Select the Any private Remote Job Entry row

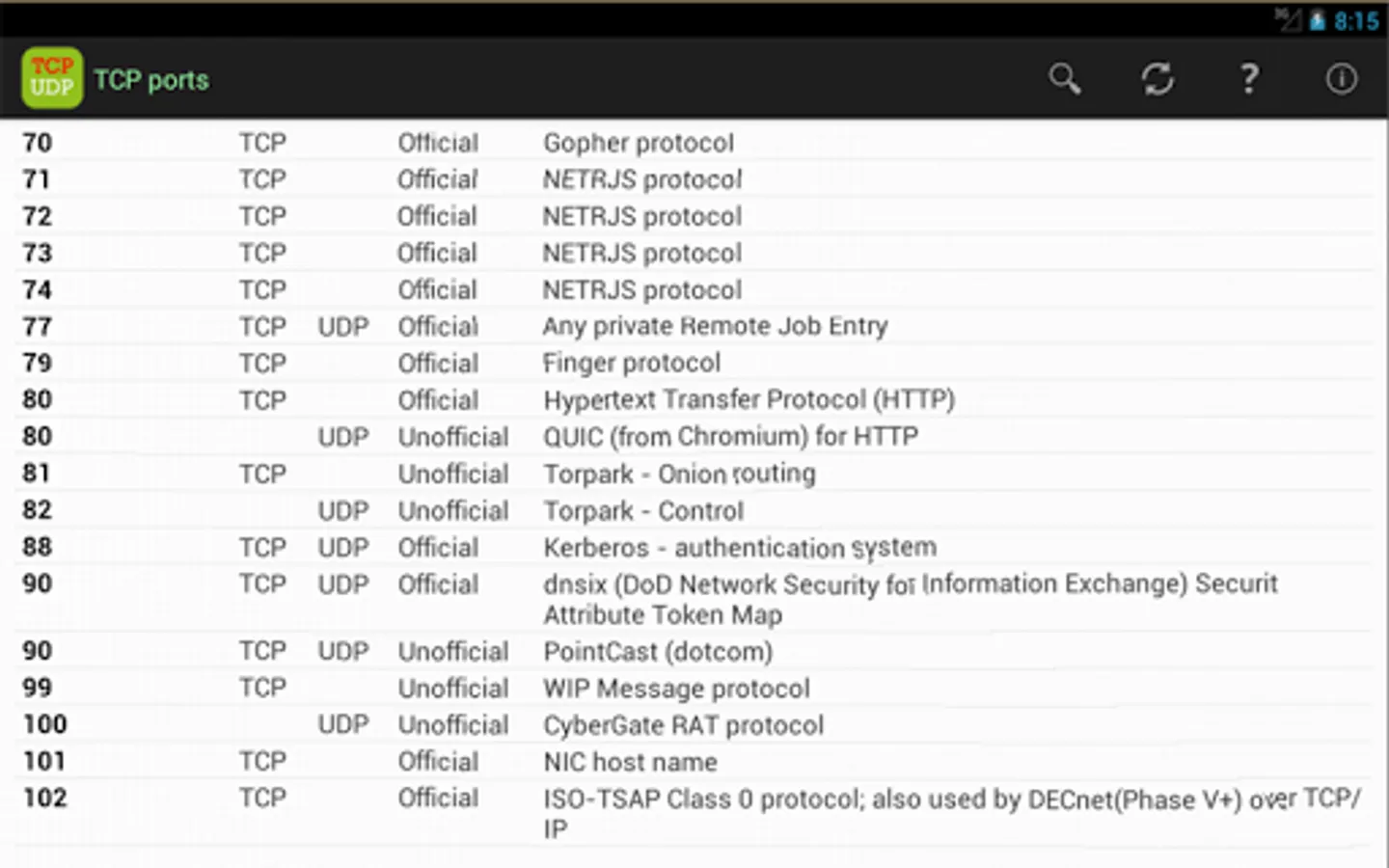(715, 326)
